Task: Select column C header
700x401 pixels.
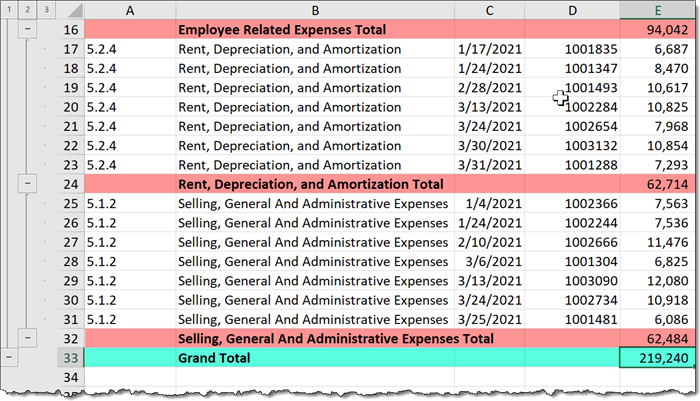Action: 489,9
